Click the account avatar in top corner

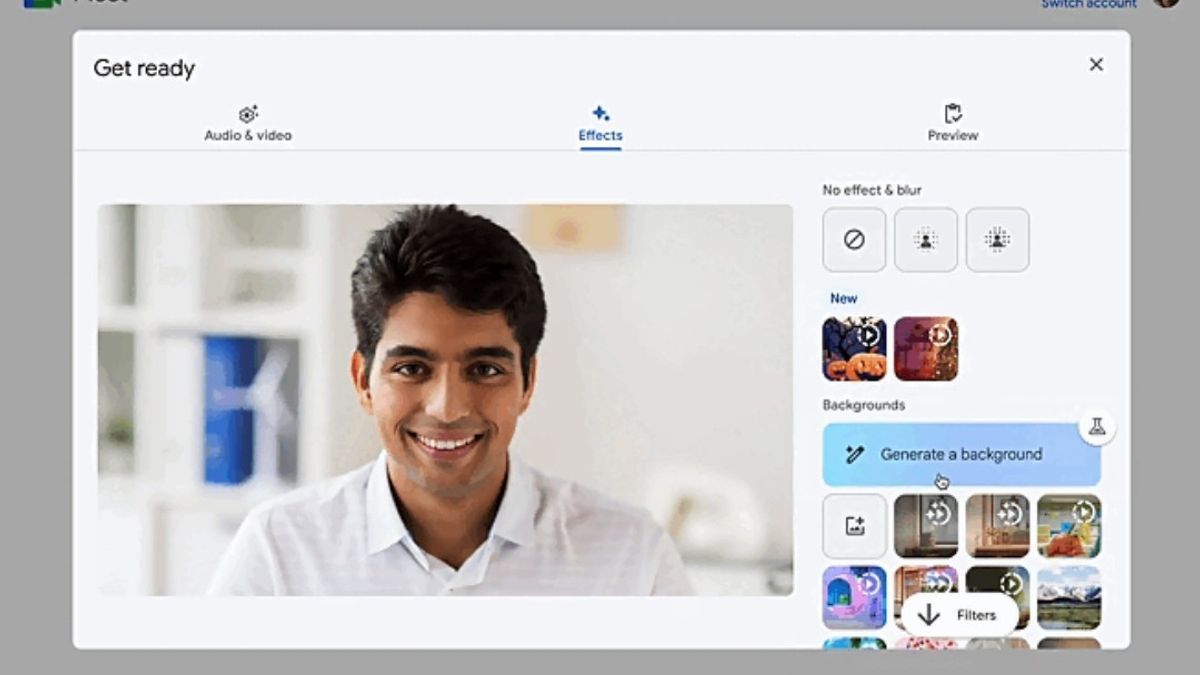click(x=1166, y=3)
